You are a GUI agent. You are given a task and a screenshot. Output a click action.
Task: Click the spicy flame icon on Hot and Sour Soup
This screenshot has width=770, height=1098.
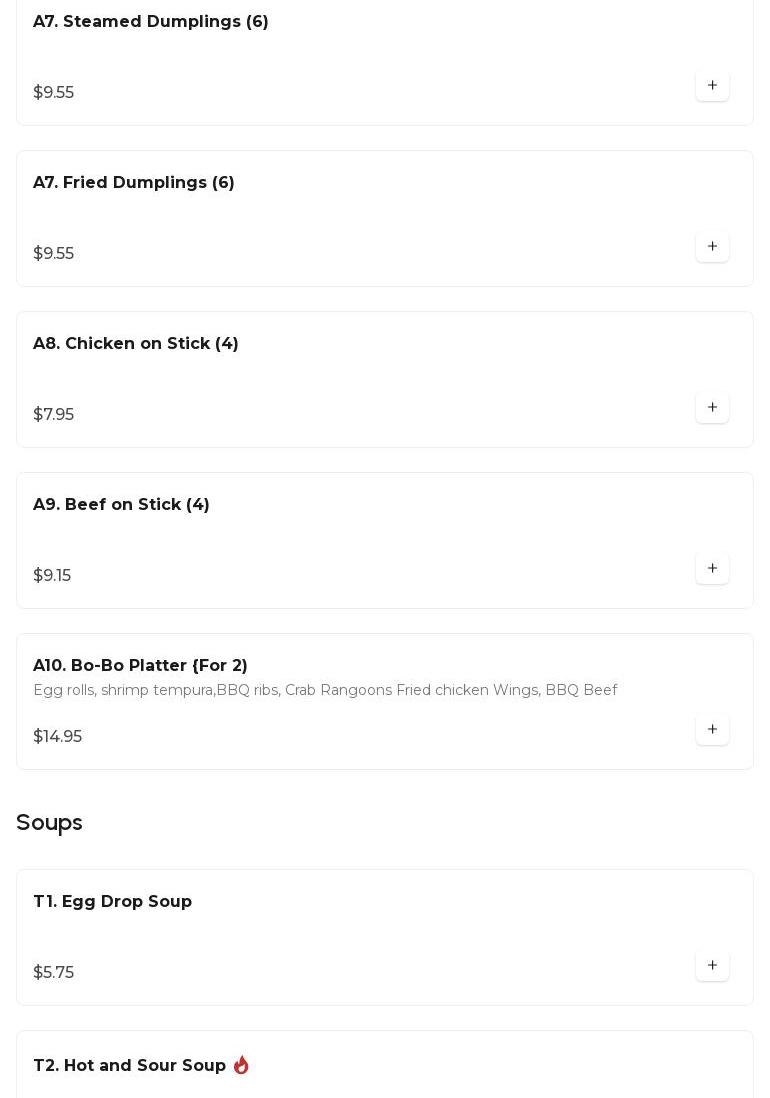[x=241, y=1065]
